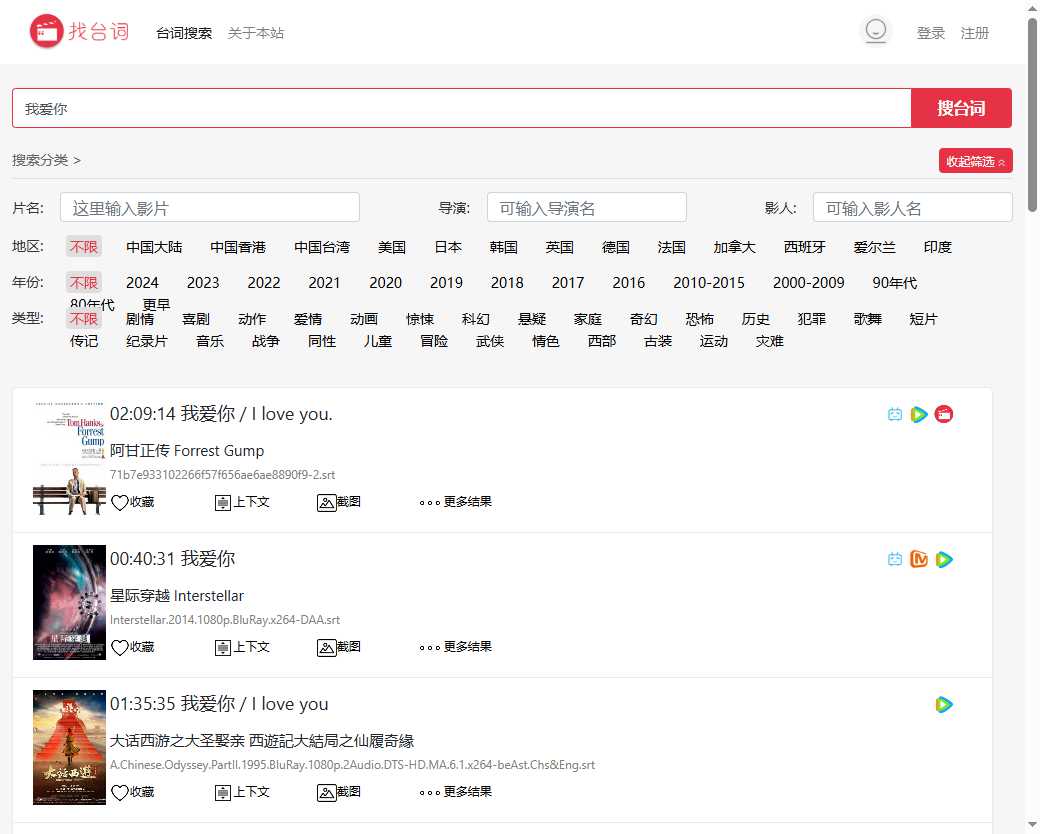The width and height of the screenshot is (1040, 834).
Task: Select the 科幻 genre filter
Action: (x=475, y=319)
